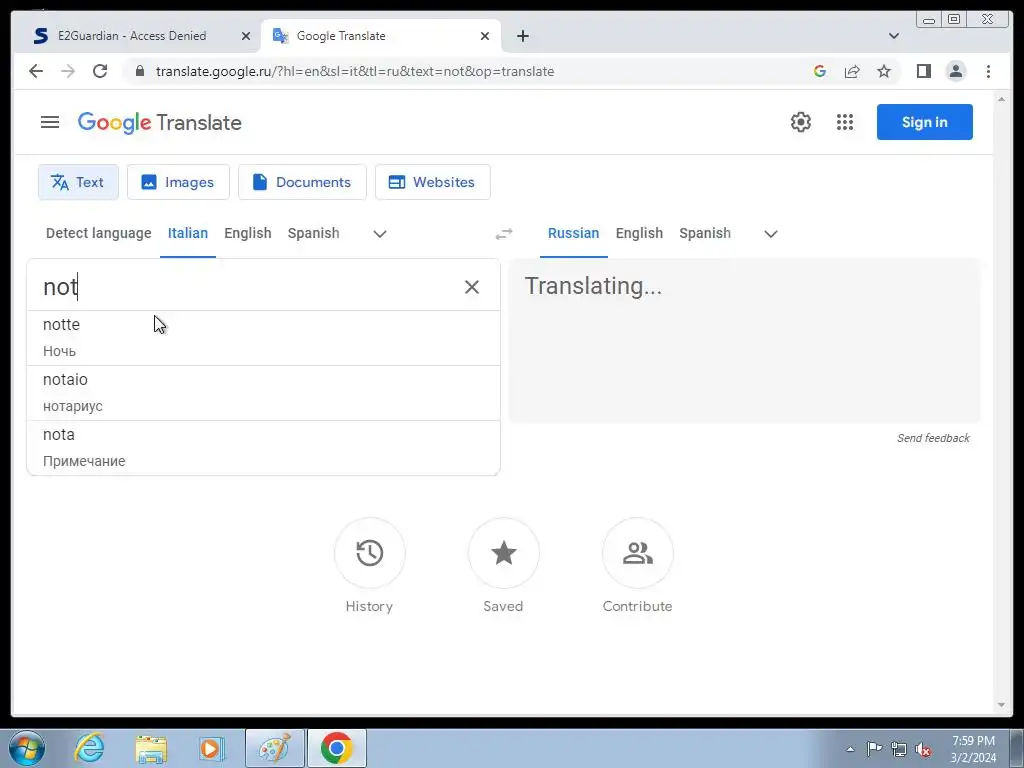Go back in browser history
Viewport: 1024px width, 768px height.
point(36,71)
